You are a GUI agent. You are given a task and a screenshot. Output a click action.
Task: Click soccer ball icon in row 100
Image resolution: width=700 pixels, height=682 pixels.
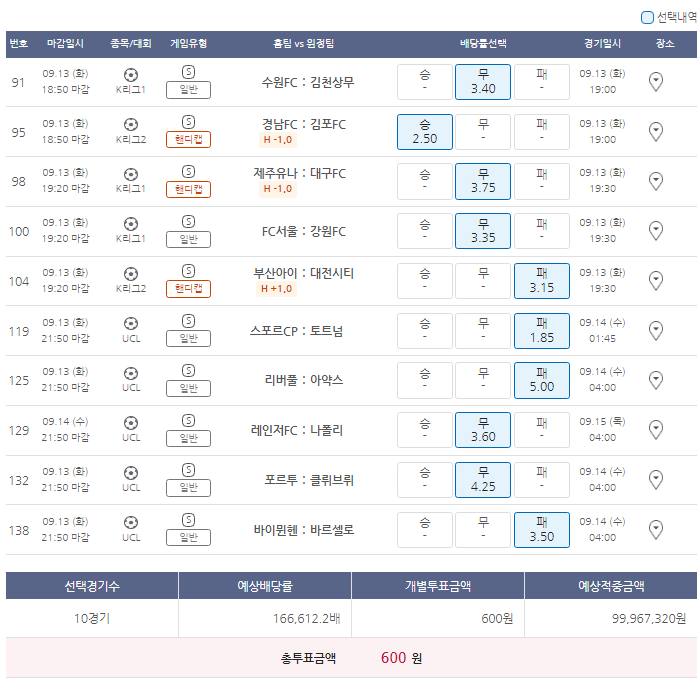(131, 224)
